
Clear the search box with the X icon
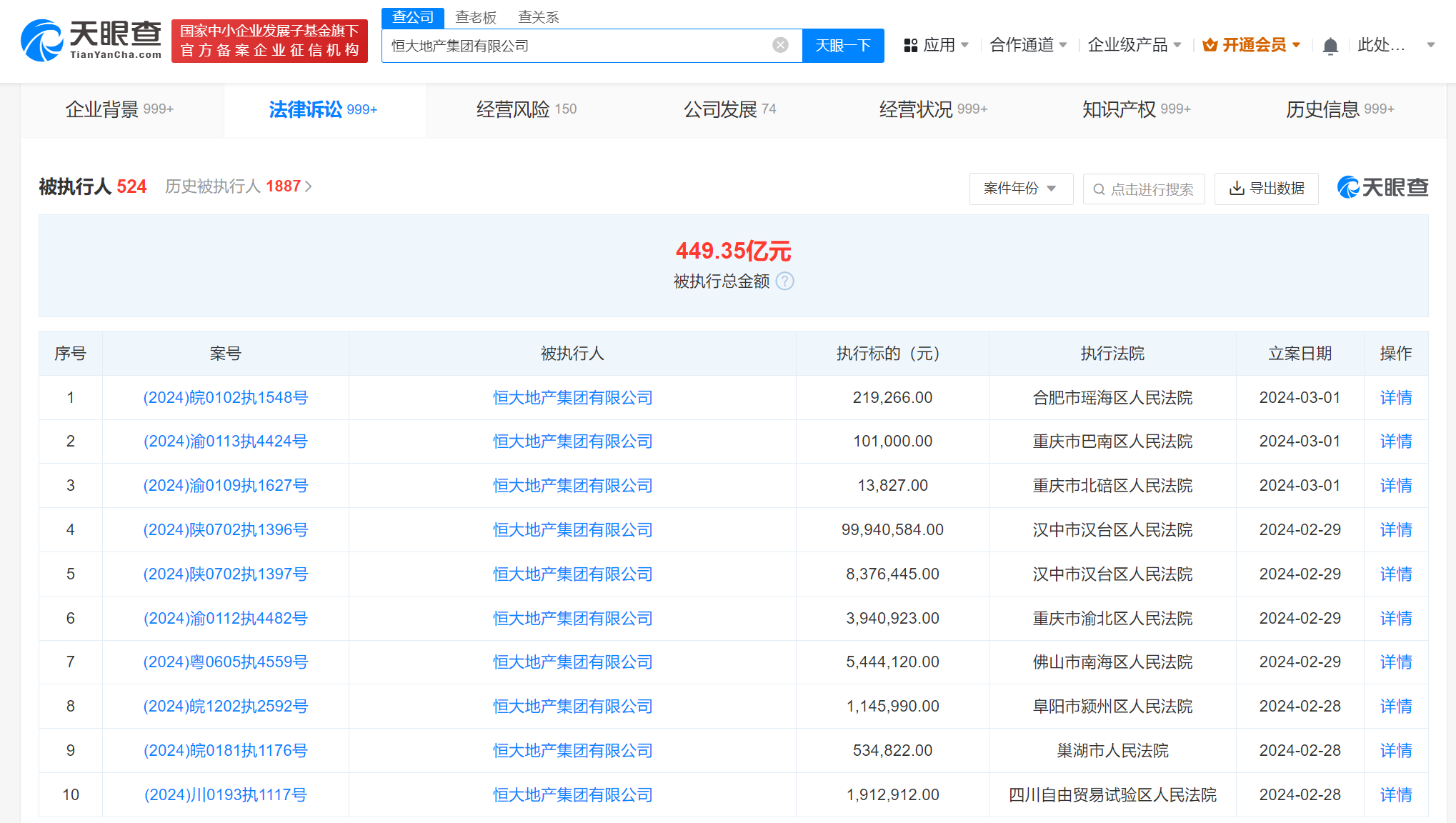(779, 44)
